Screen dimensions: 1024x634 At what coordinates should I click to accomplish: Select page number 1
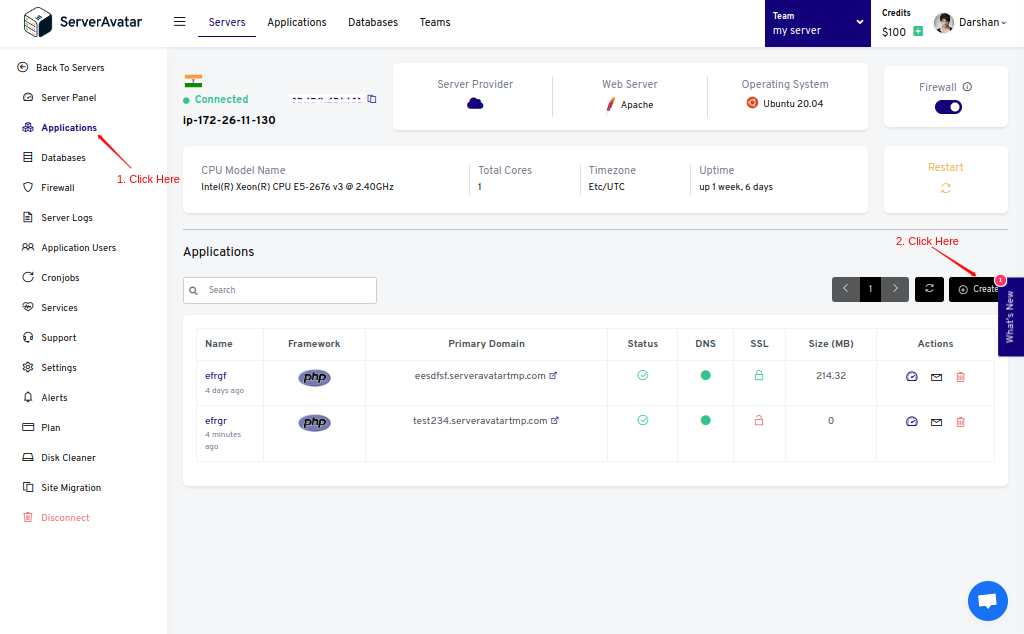coord(871,289)
